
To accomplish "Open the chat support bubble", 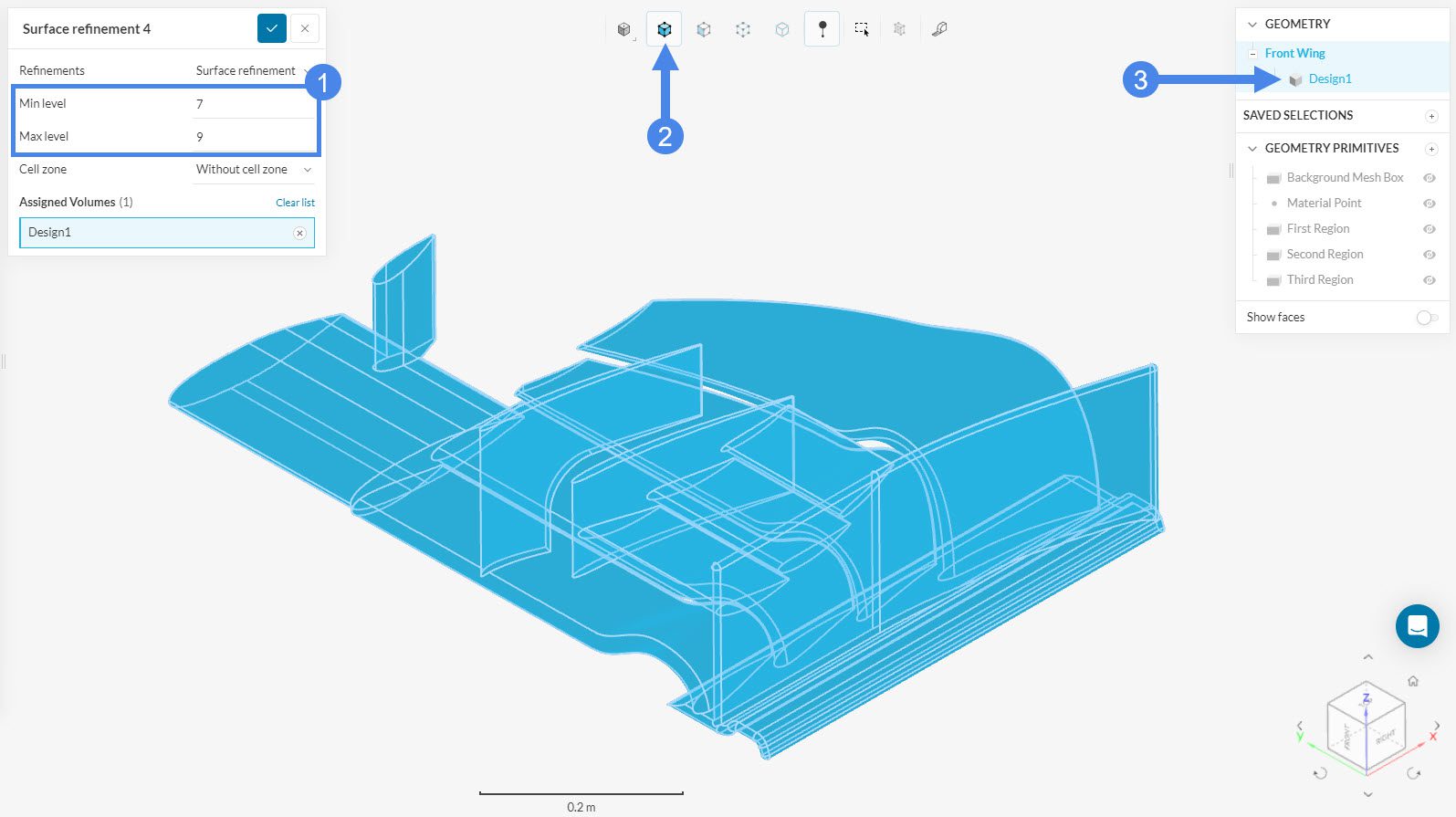I will coord(1417,626).
